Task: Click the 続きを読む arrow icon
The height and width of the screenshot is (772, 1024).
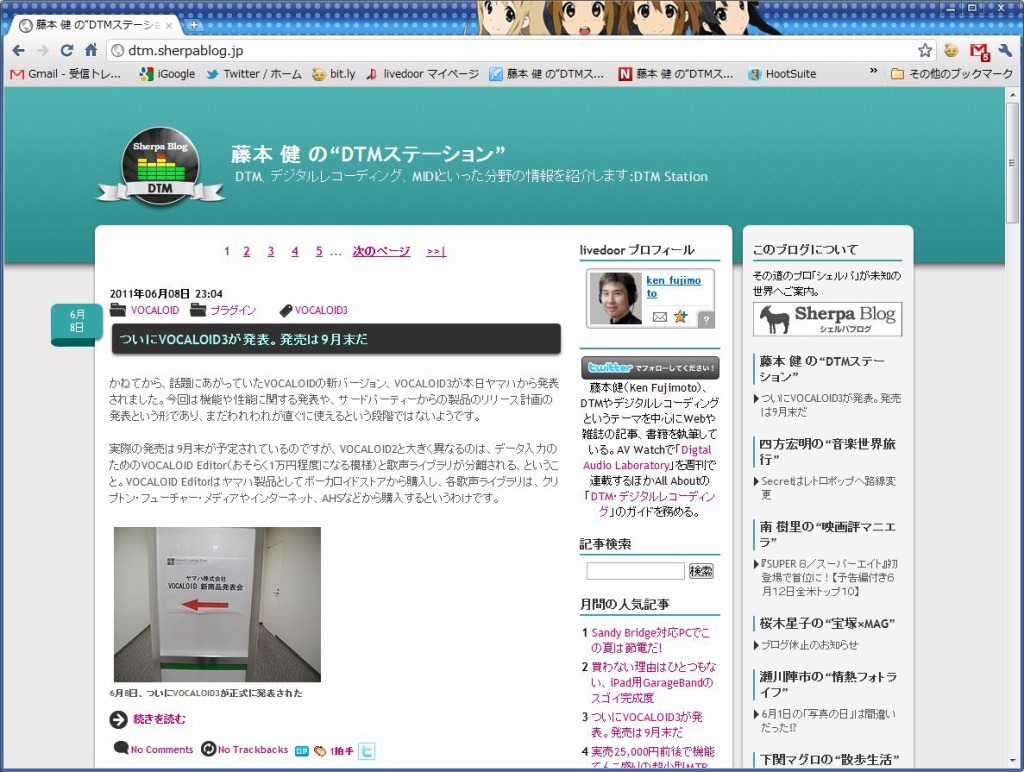Action: [119, 720]
